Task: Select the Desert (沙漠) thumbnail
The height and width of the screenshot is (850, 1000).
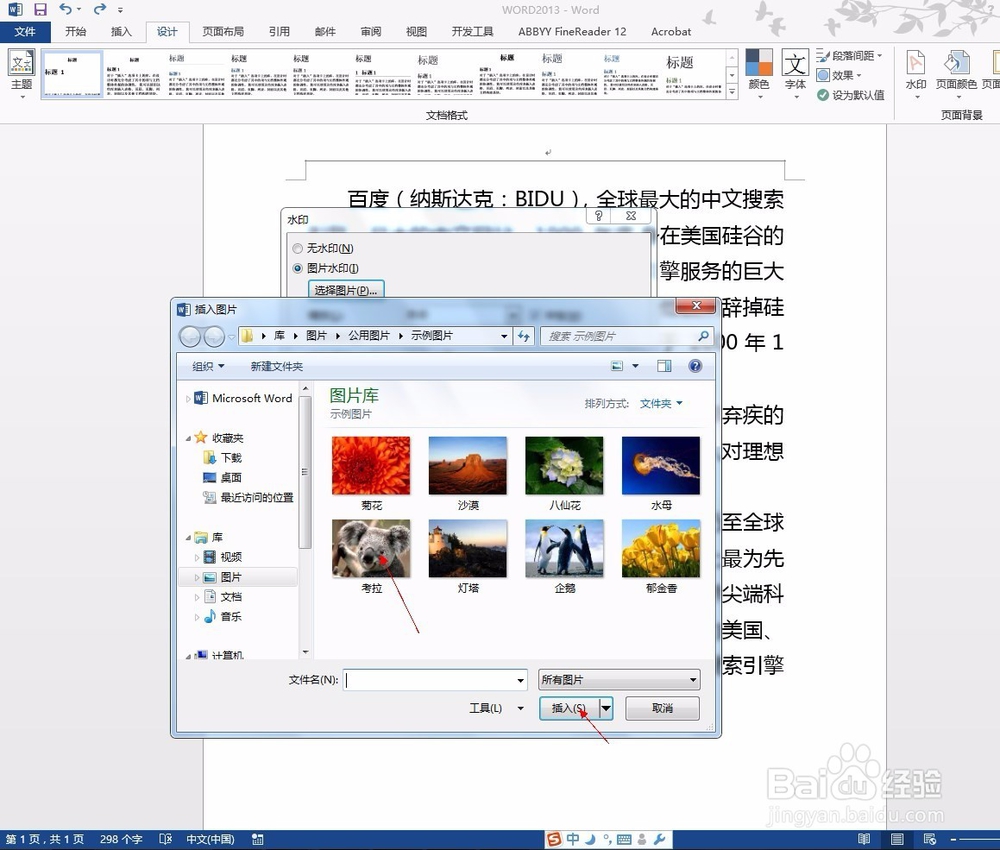Action: pyautogui.click(x=467, y=466)
